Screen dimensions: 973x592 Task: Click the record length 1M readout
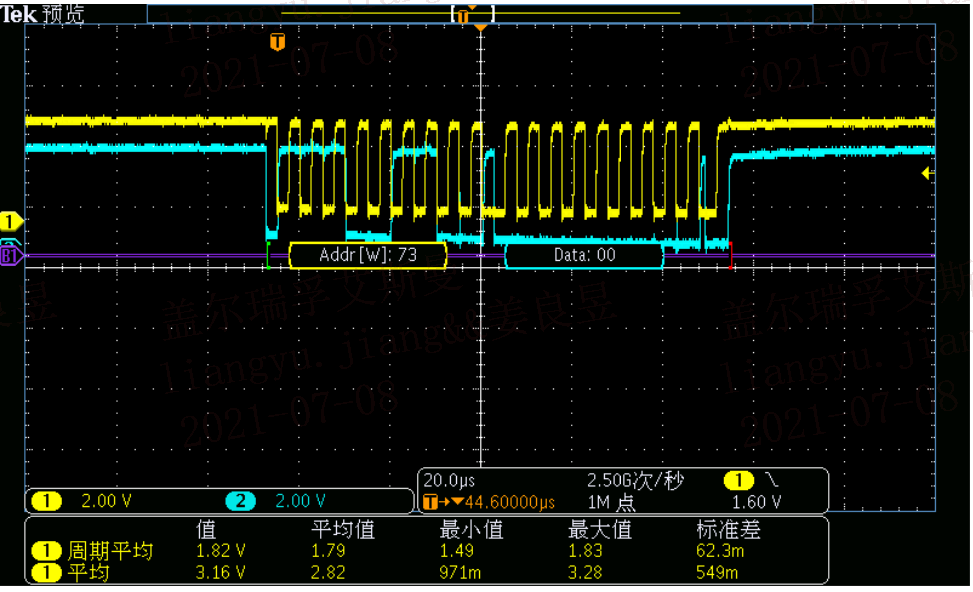[x=611, y=502]
